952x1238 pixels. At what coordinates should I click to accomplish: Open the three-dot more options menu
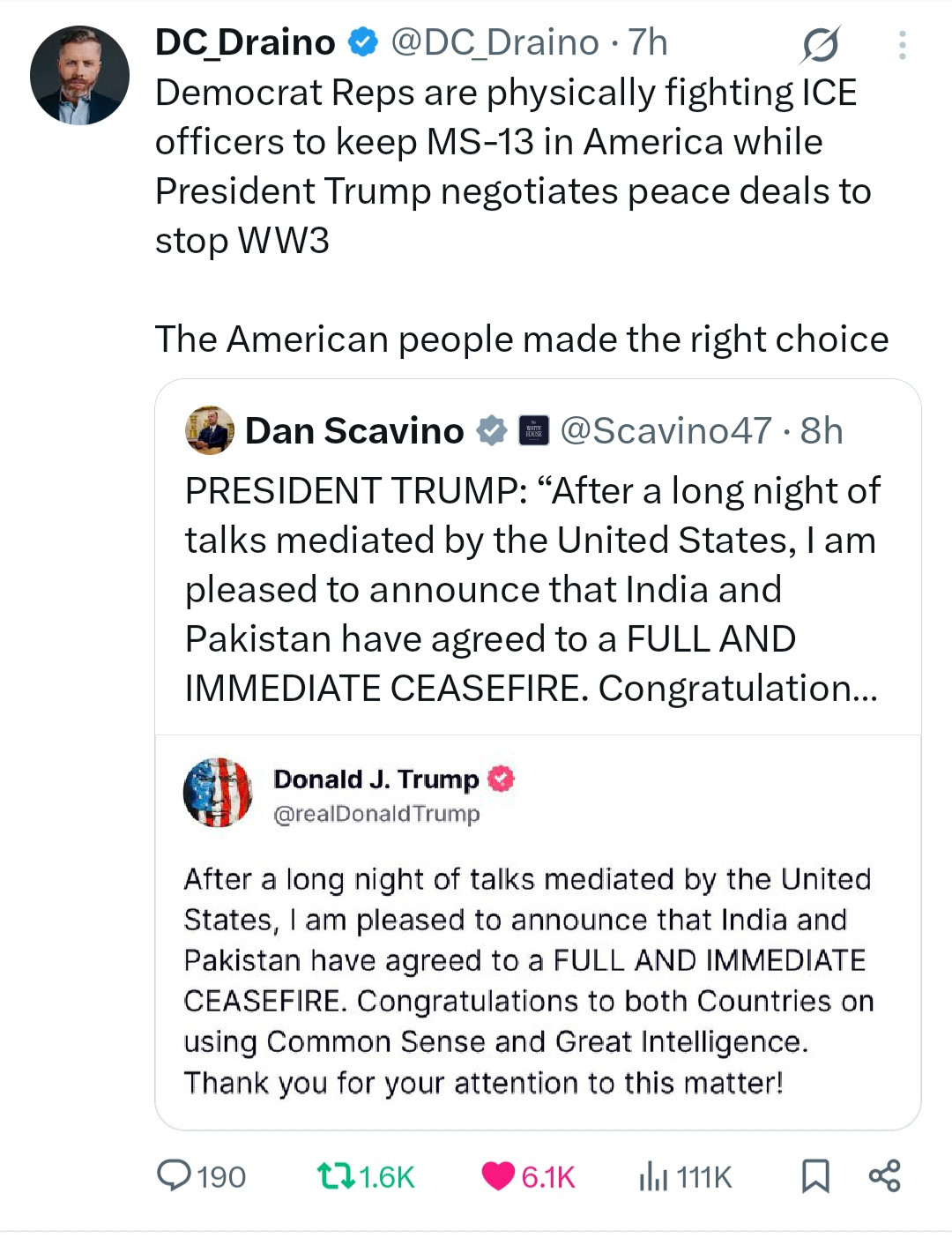click(x=902, y=45)
